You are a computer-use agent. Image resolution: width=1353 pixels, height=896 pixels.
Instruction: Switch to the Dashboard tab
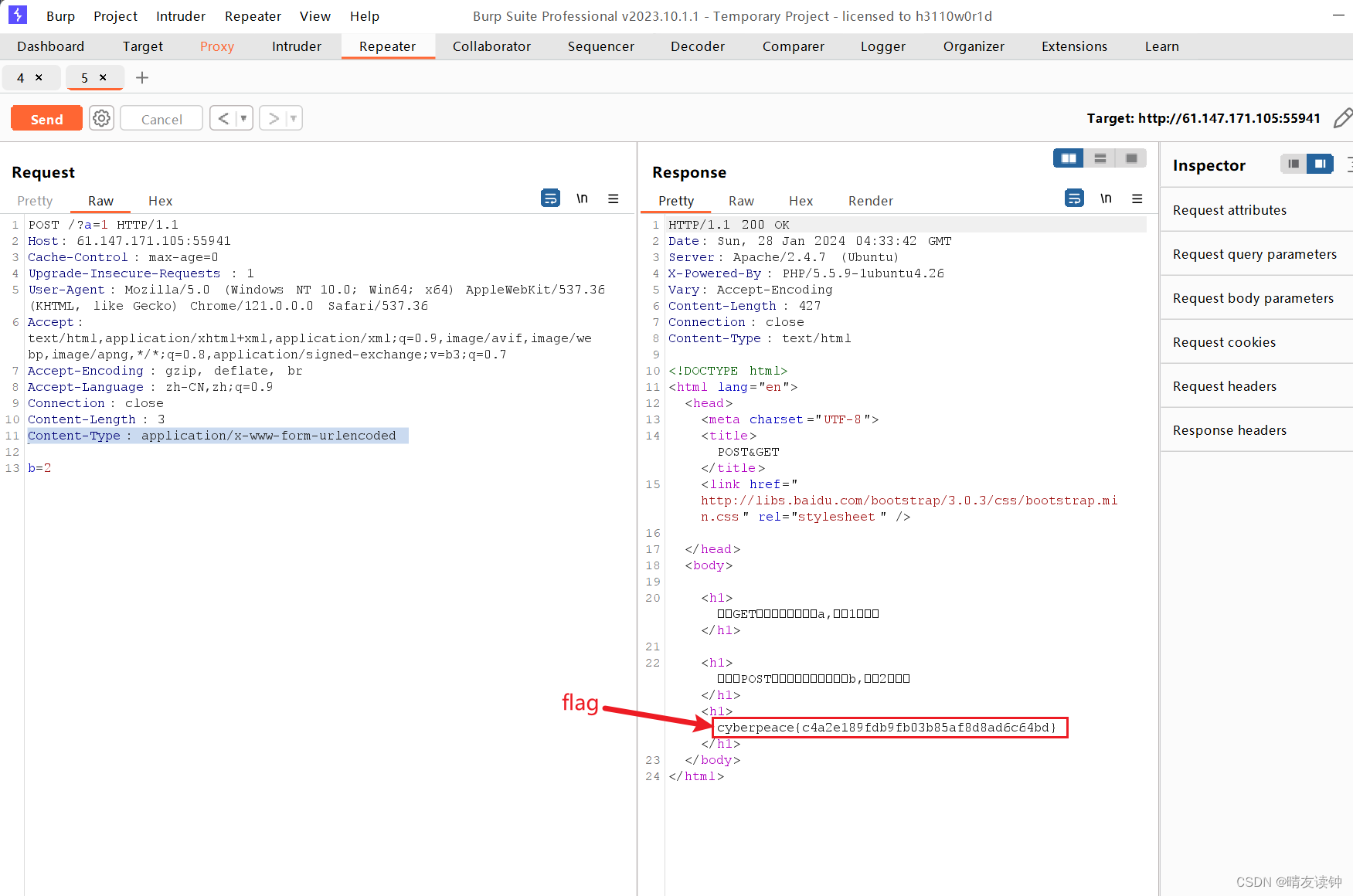tap(50, 46)
